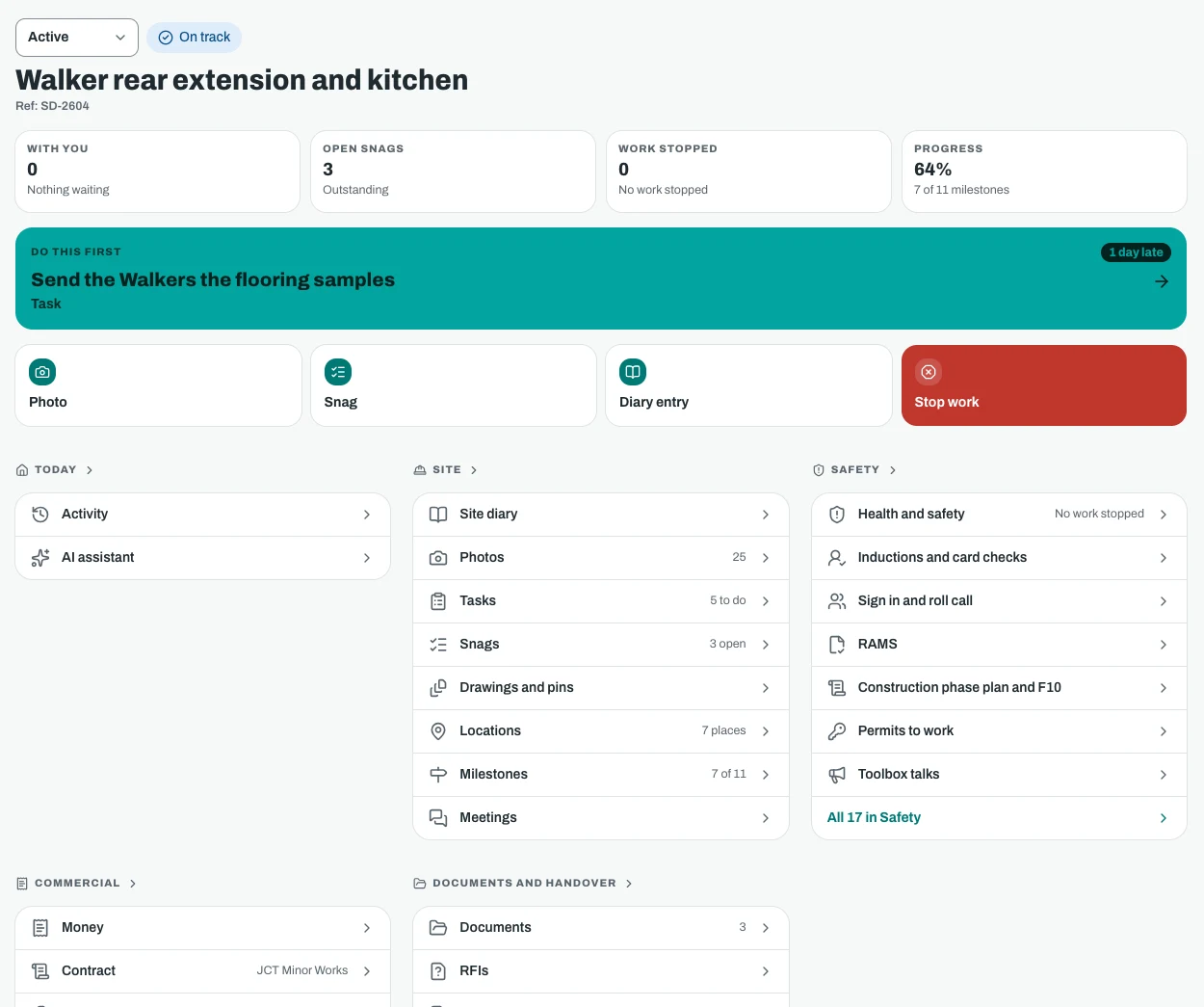1204x1007 pixels.
Task: Click the camera icon on Photo card
Action: (x=42, y=372)
